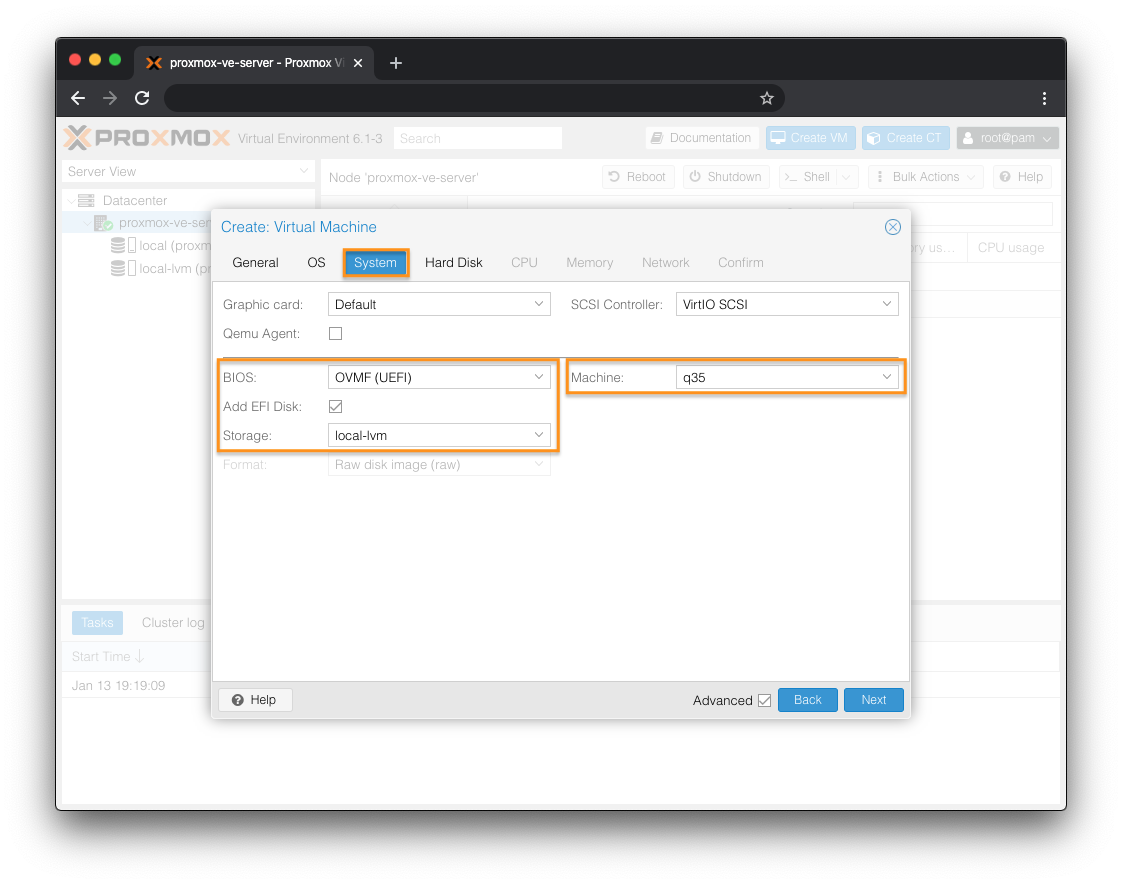Click the browser back arrow
The image size is (1122, 884).
[x=78, y=98]
